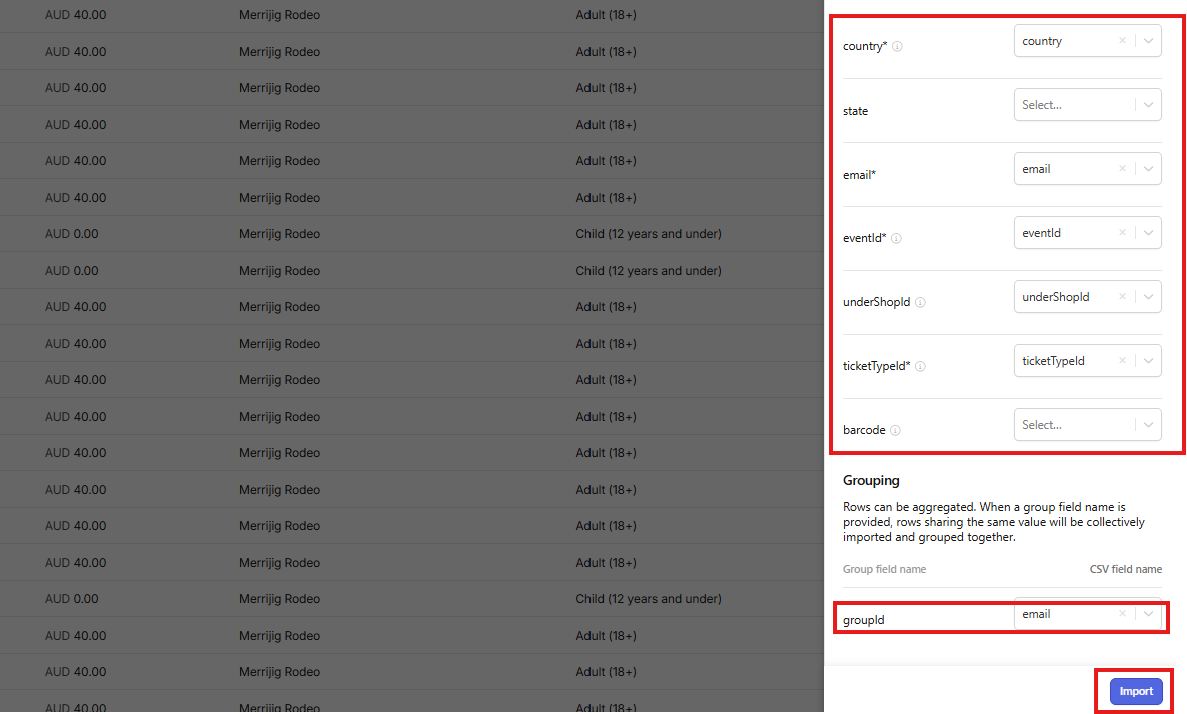Click the email* field label
Image resolution: width=1187 pixels, height=714 pixels.
pos(859,175)
